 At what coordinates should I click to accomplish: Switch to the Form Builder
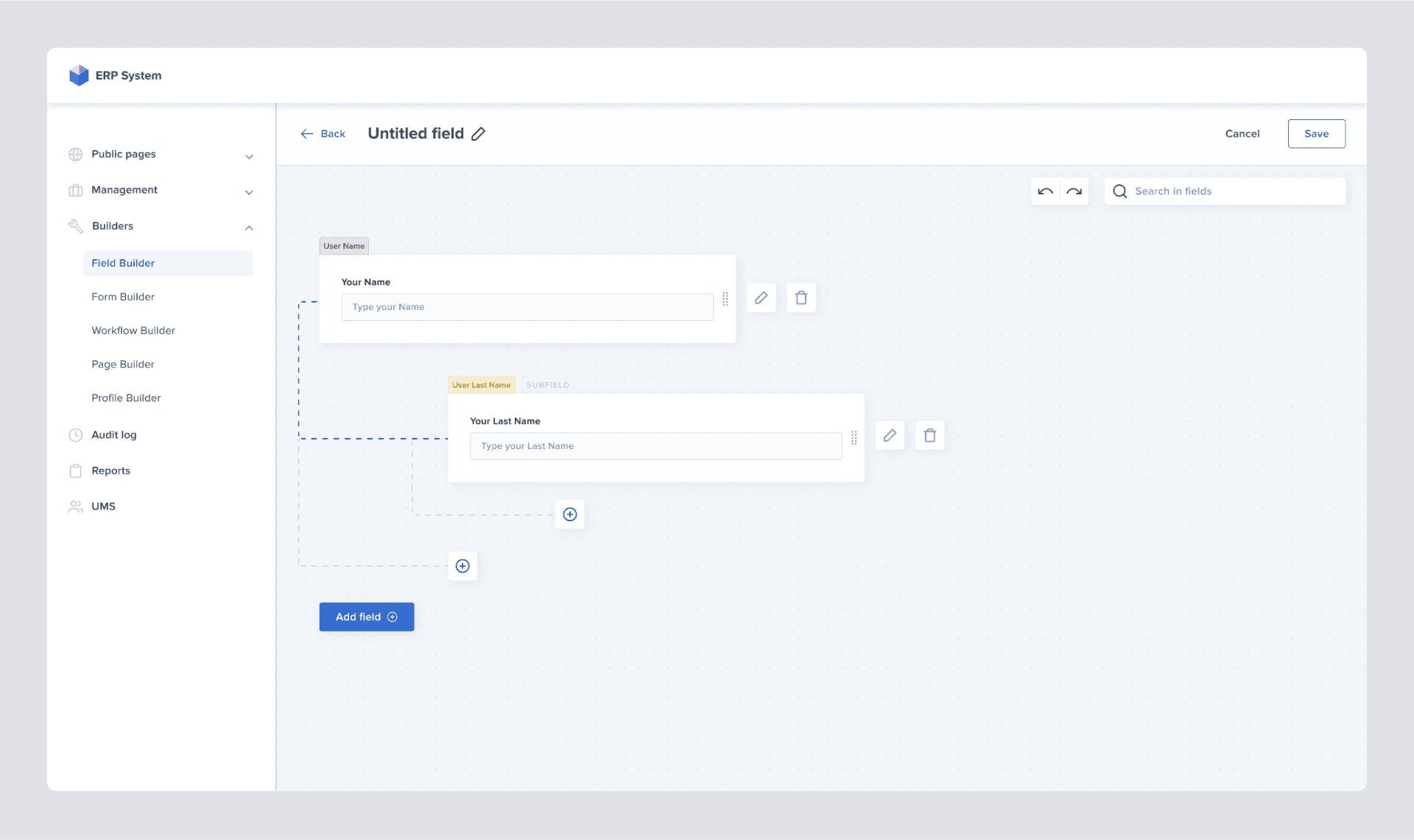123,297
